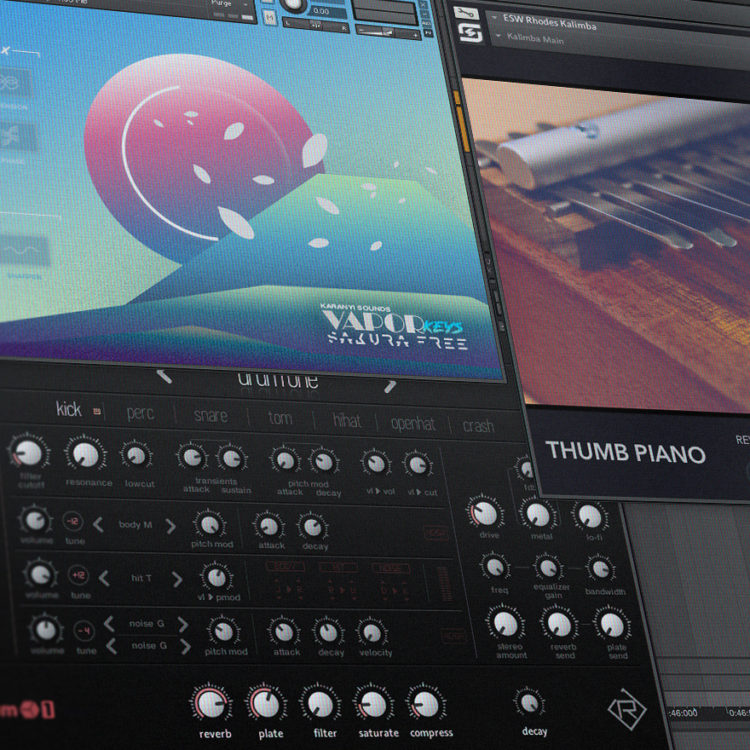This screenshot has height=750, width=750.
Task: Click the equalizer gain knob
Action: pos(548,569)
